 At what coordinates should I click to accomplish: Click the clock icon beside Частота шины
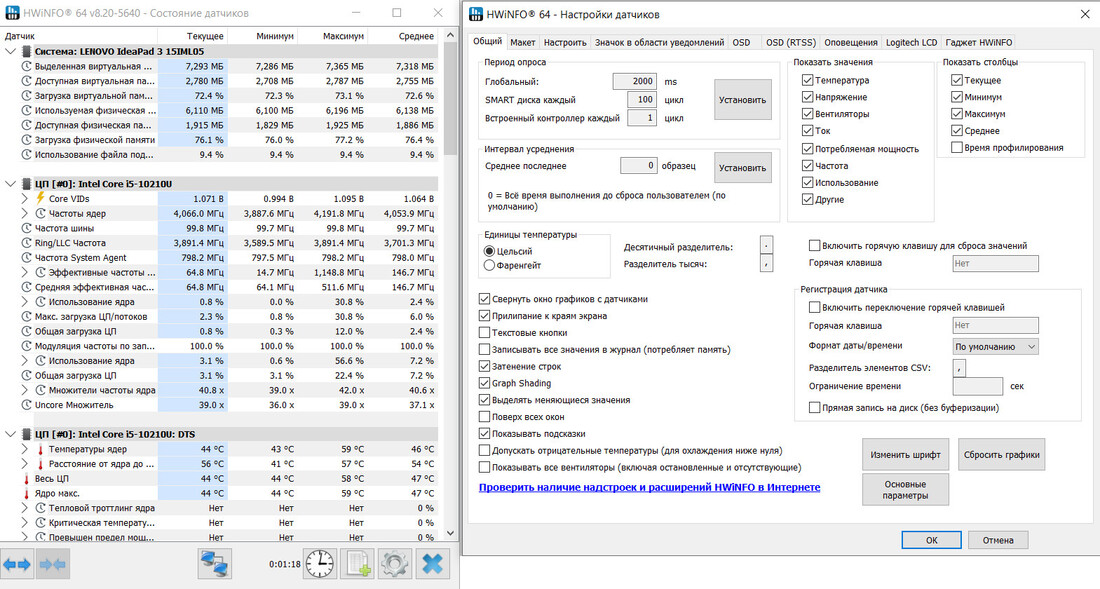click(27, 228)
